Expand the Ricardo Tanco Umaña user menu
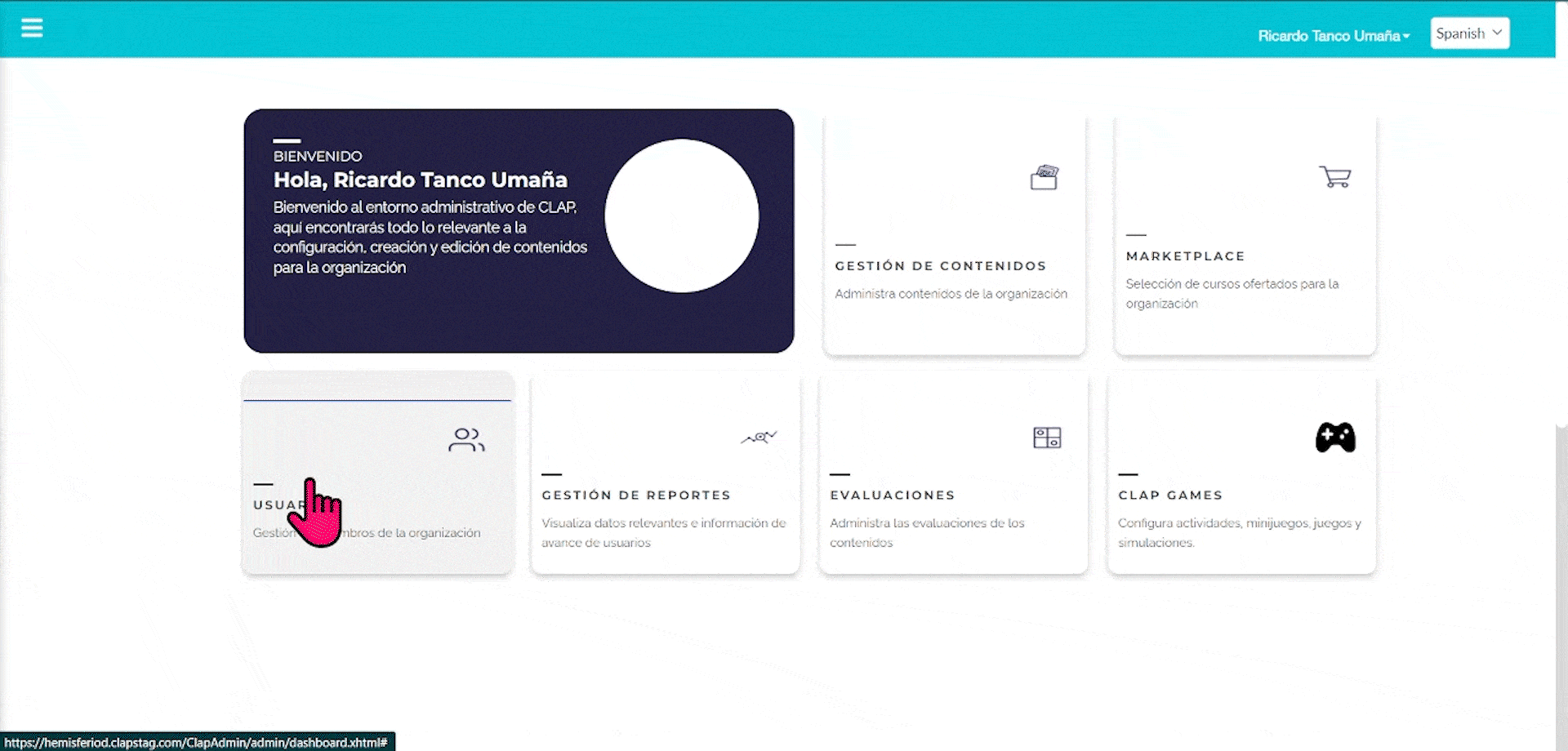Image resolution: width=1568 pixels, height=751 pixels. [x=1334, y=36]
